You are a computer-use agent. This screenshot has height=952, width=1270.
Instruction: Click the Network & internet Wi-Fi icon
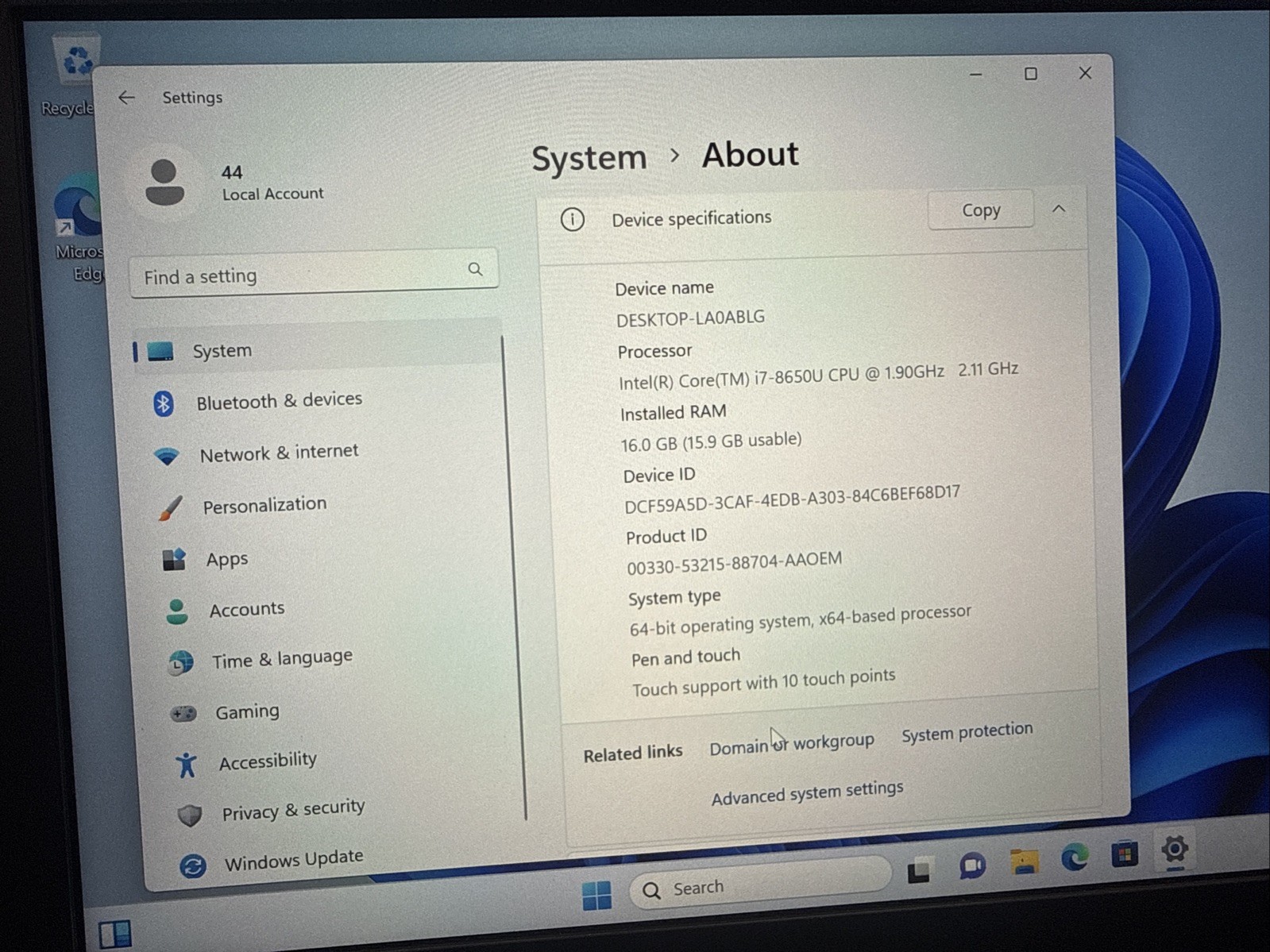pyautogui.click(x=167, y=457)
